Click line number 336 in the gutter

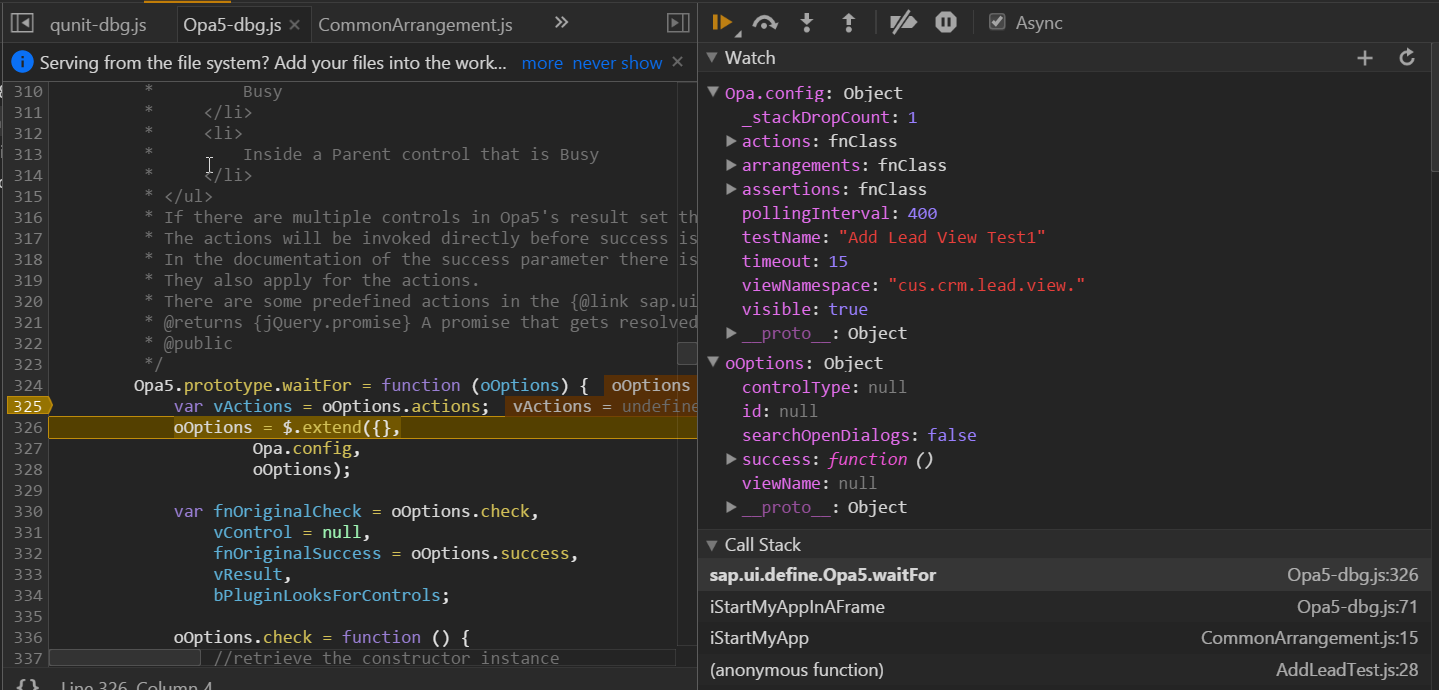[28, 637]
